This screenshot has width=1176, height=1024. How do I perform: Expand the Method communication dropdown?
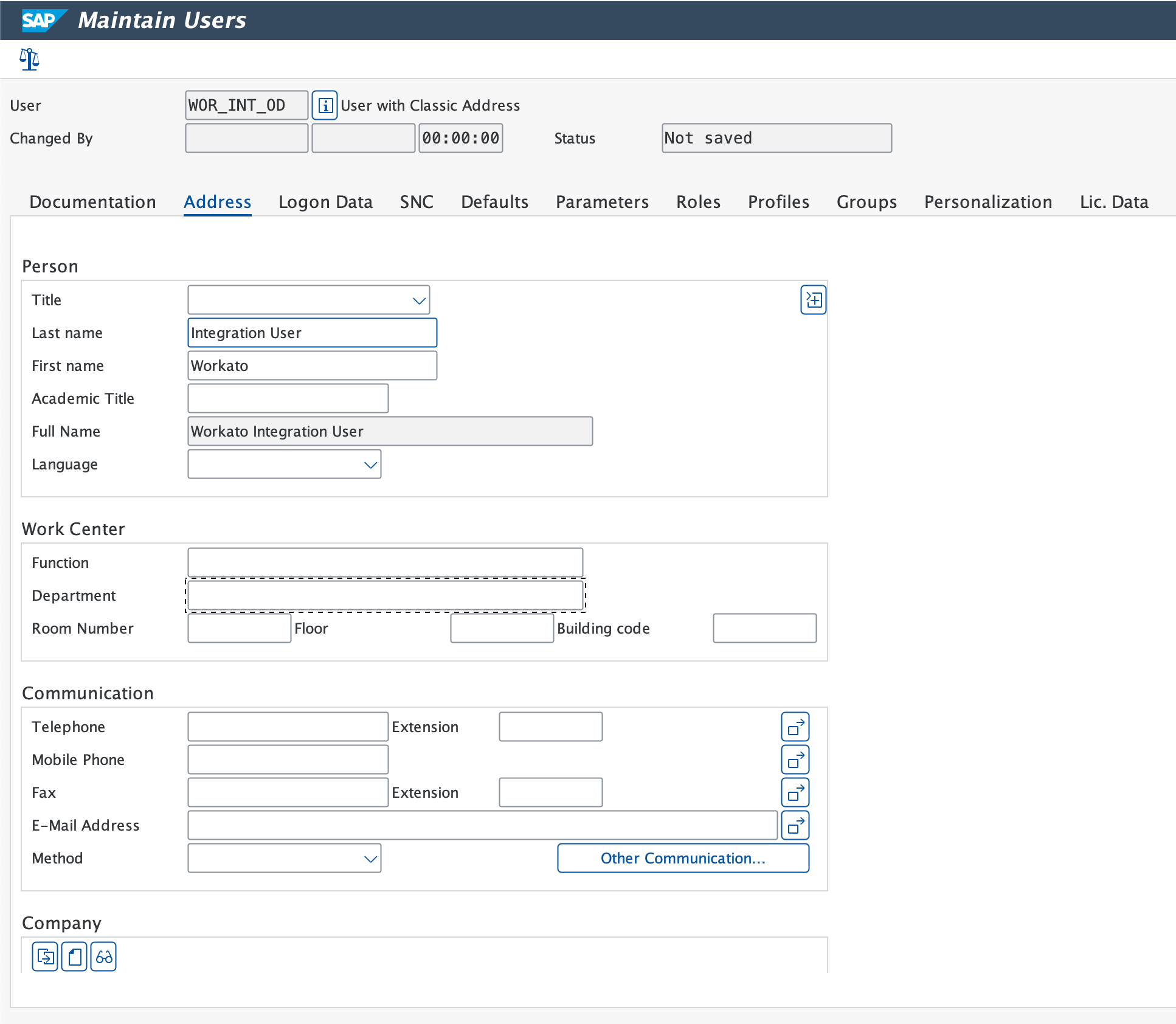[371, 858]
